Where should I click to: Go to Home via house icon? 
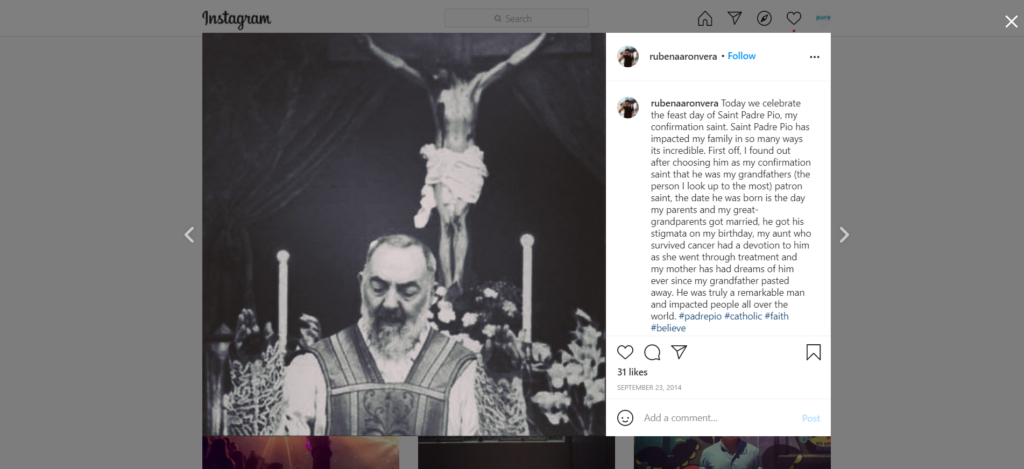point(705,18)
